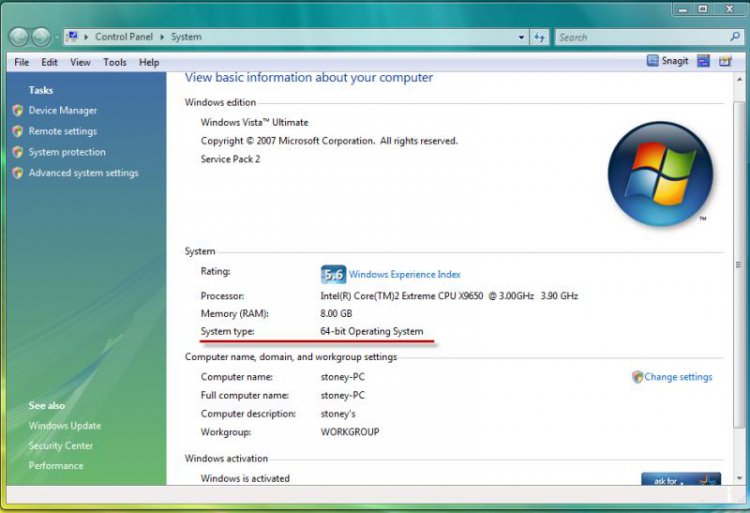Click the 'Windows is activated' text
The width and height of the screenshot is (750, 513).
[x=245, y=478]
